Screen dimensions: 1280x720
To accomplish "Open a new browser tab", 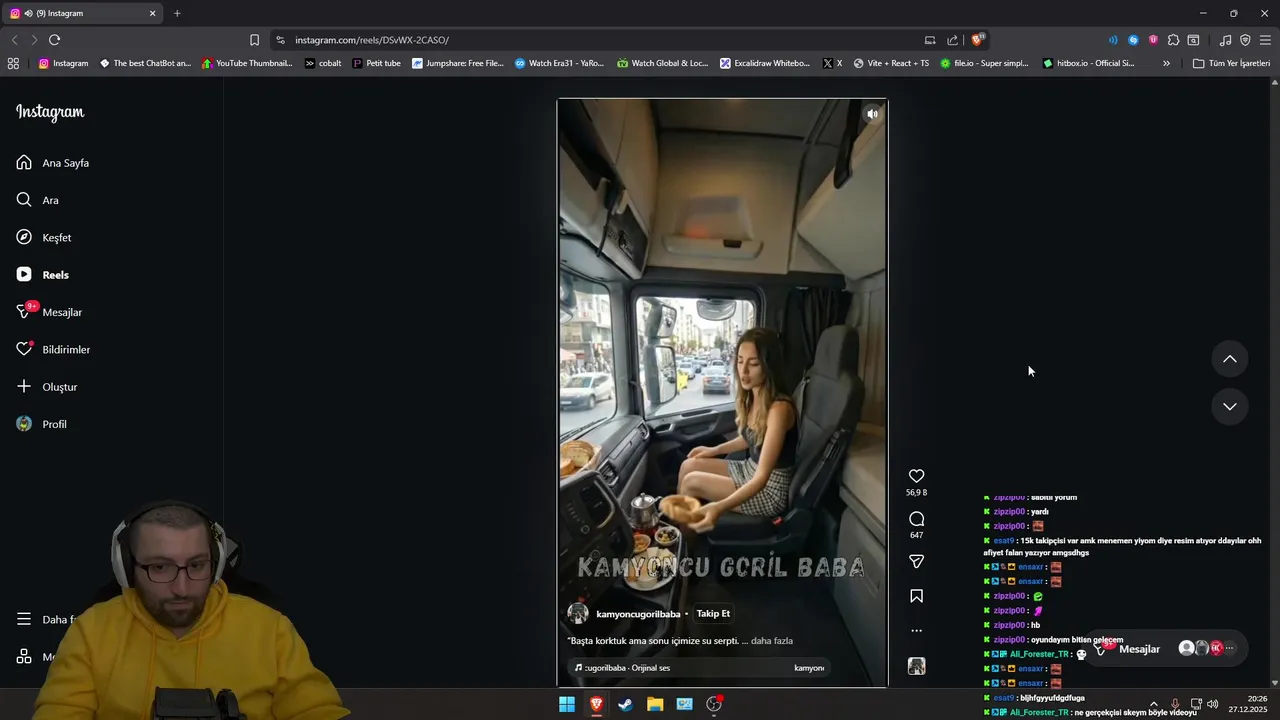I will [177, 13].
